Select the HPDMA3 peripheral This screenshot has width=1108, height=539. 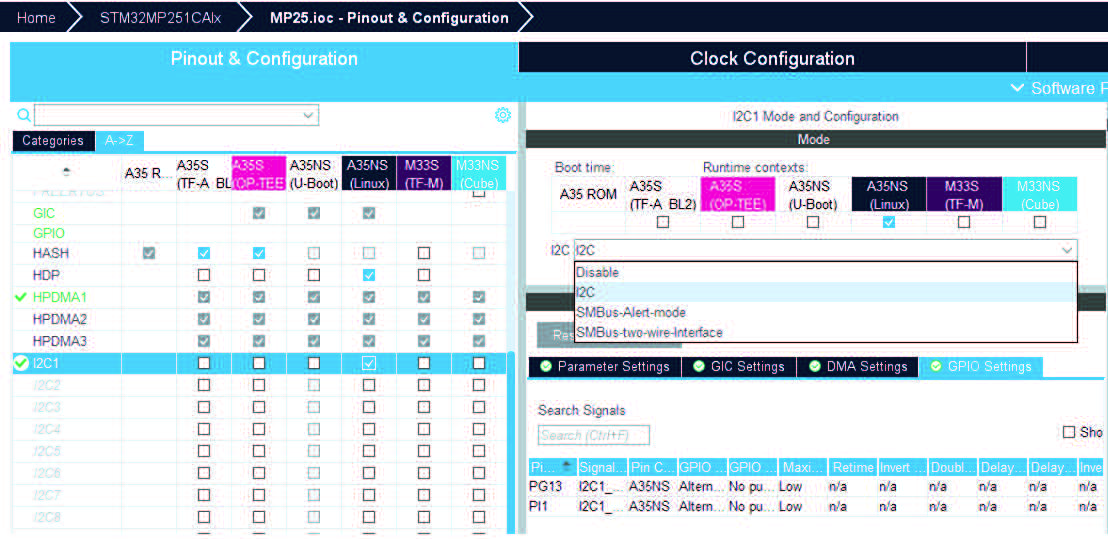59,341
